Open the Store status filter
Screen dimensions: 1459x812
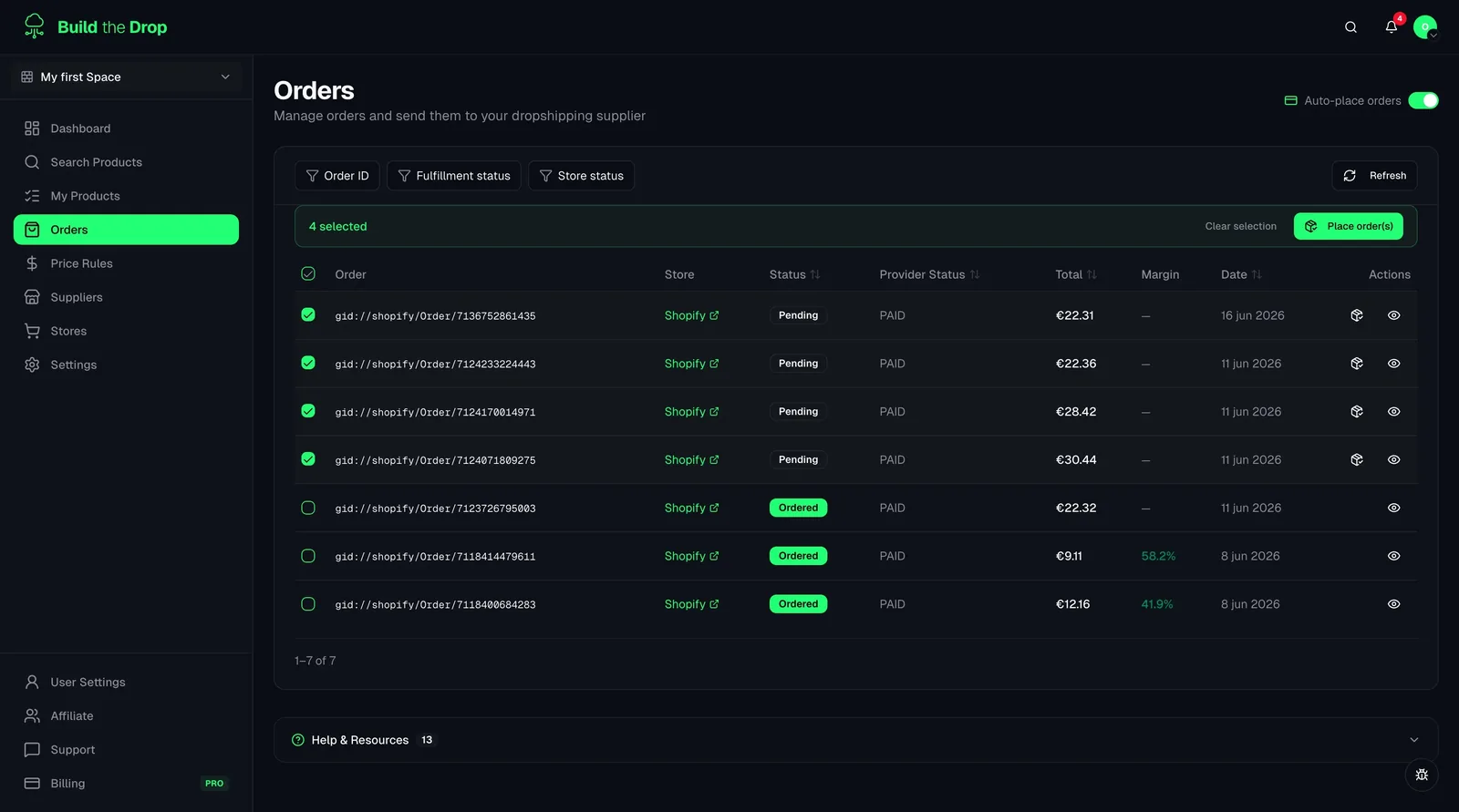pyautogui.click(x=581, y=176)
